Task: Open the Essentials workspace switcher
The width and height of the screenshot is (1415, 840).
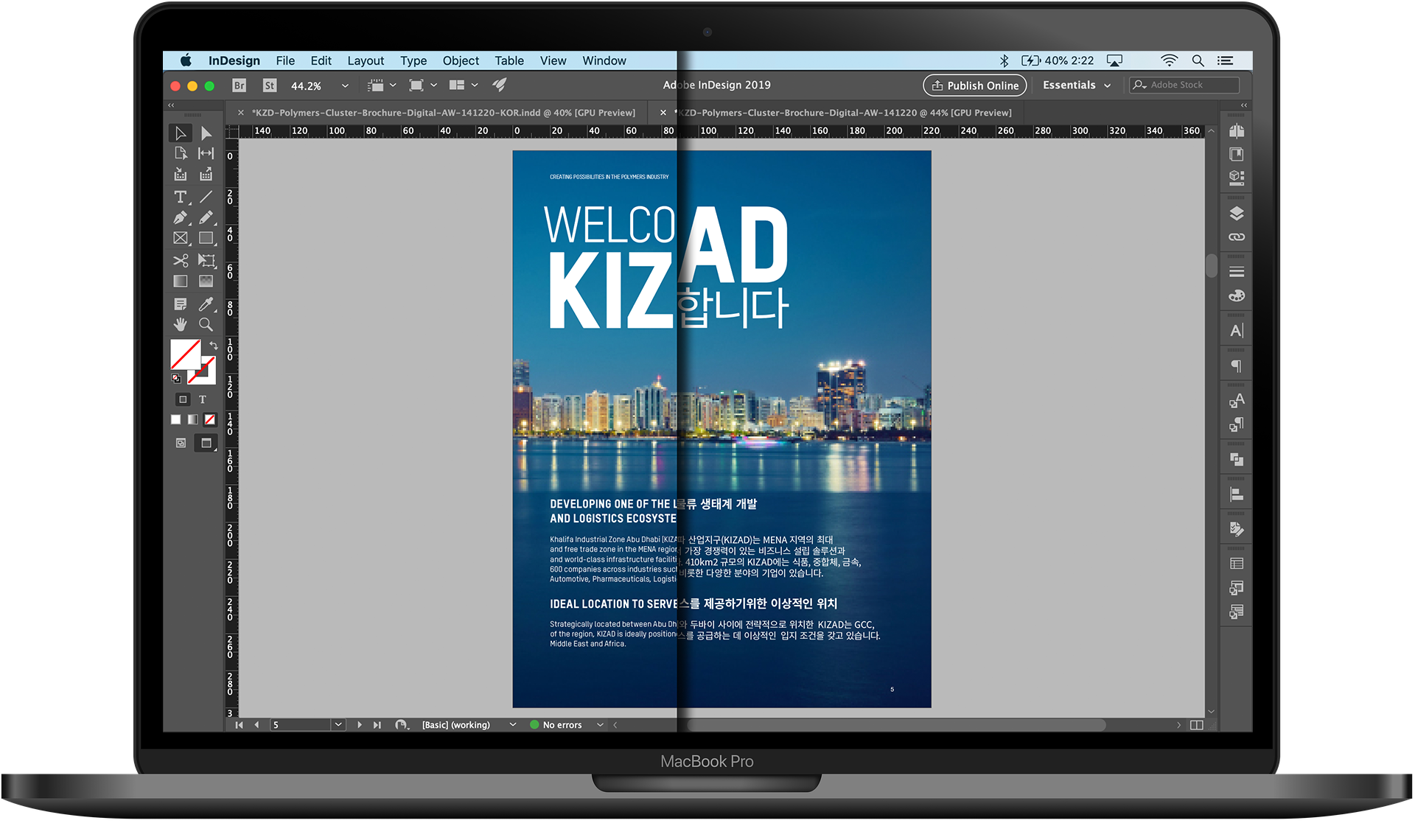Action: click(x=1076, y=85)
